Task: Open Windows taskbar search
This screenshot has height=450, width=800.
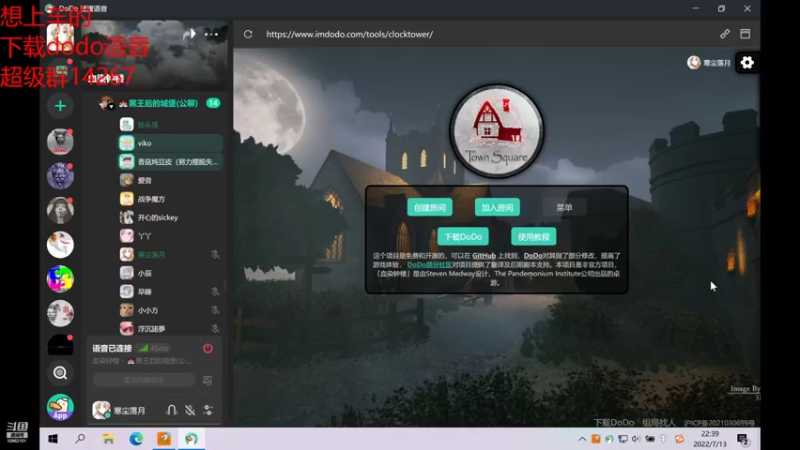Action: click(x=80, y=439)
